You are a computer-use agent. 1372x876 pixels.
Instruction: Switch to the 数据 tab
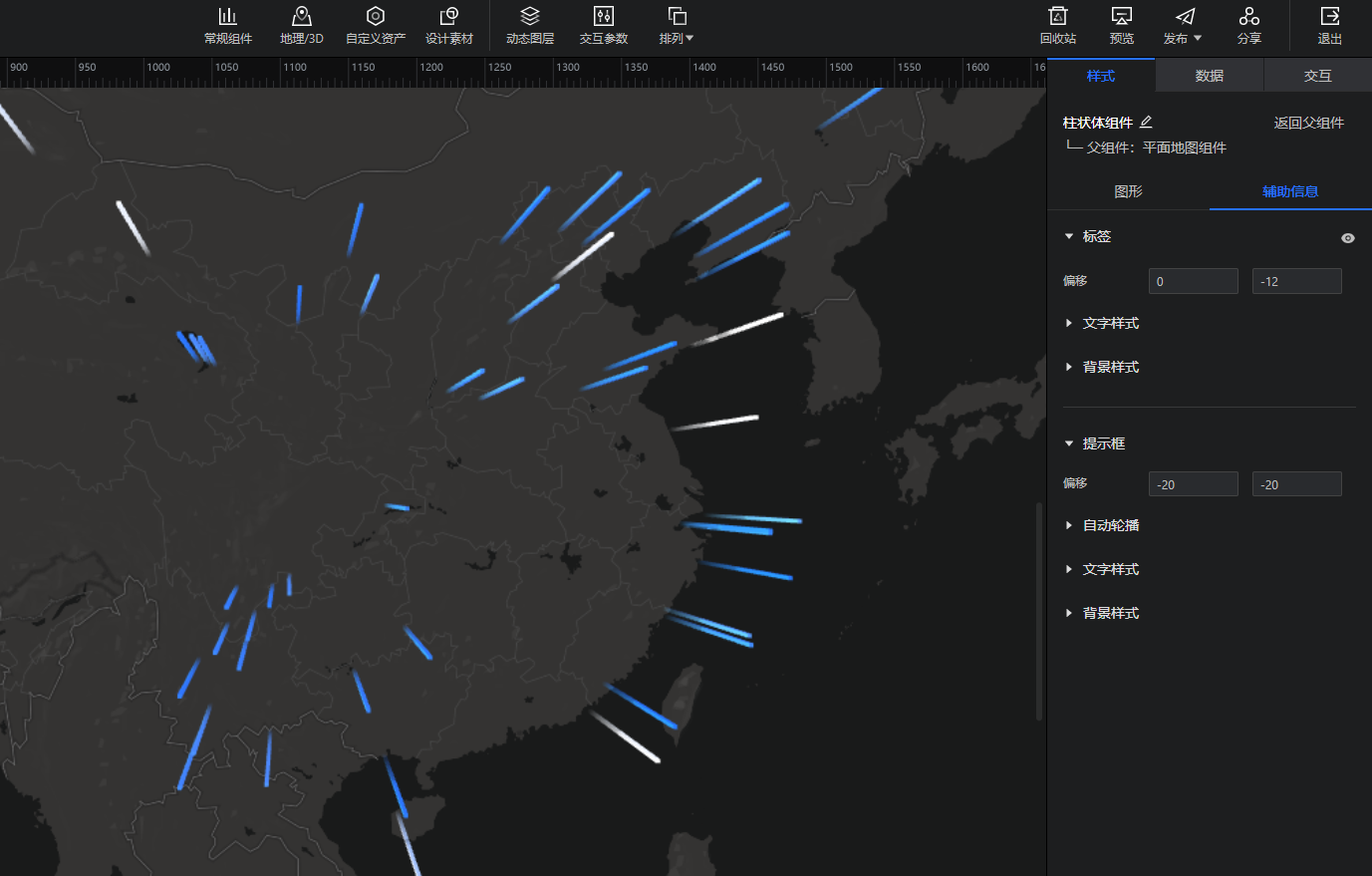1209,76
